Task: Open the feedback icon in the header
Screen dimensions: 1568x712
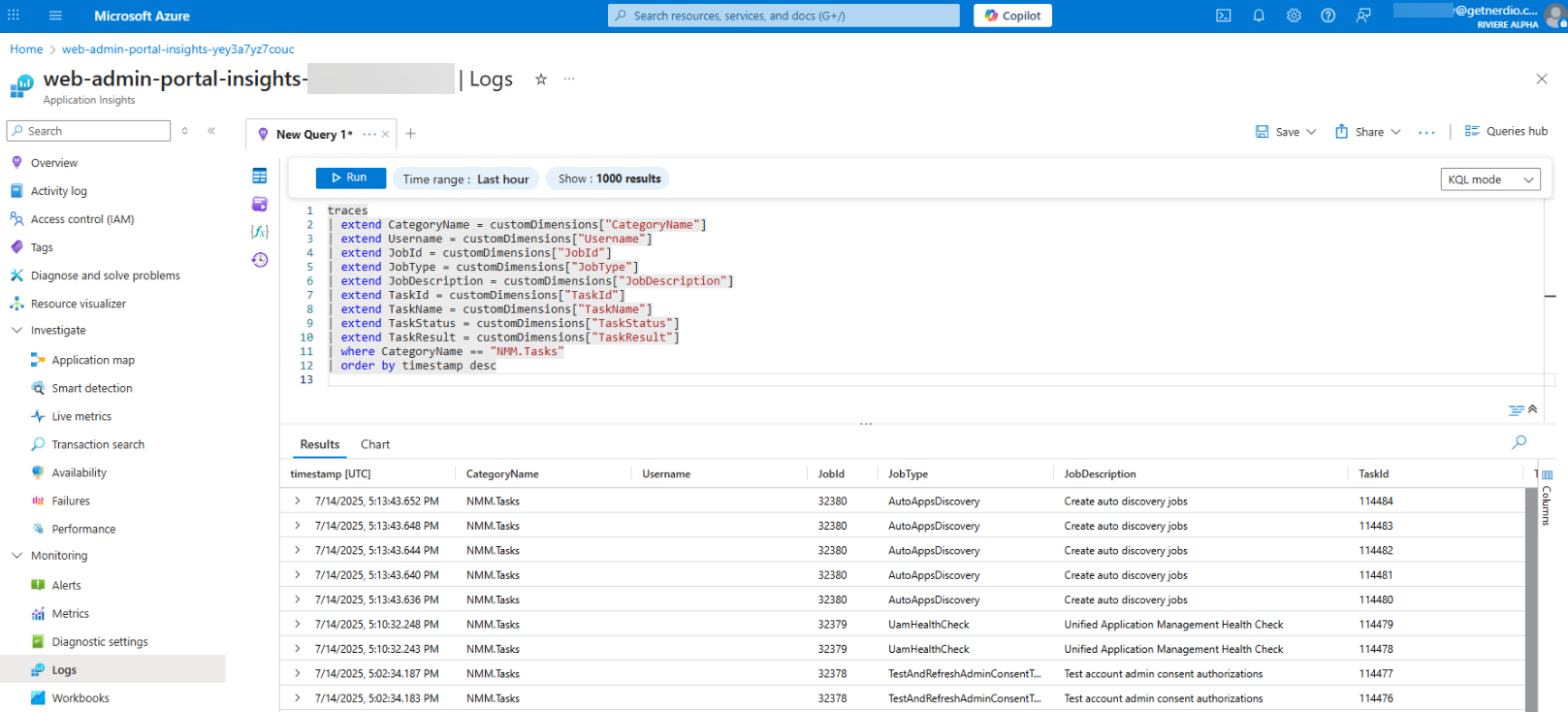Action: (1363, 16)
